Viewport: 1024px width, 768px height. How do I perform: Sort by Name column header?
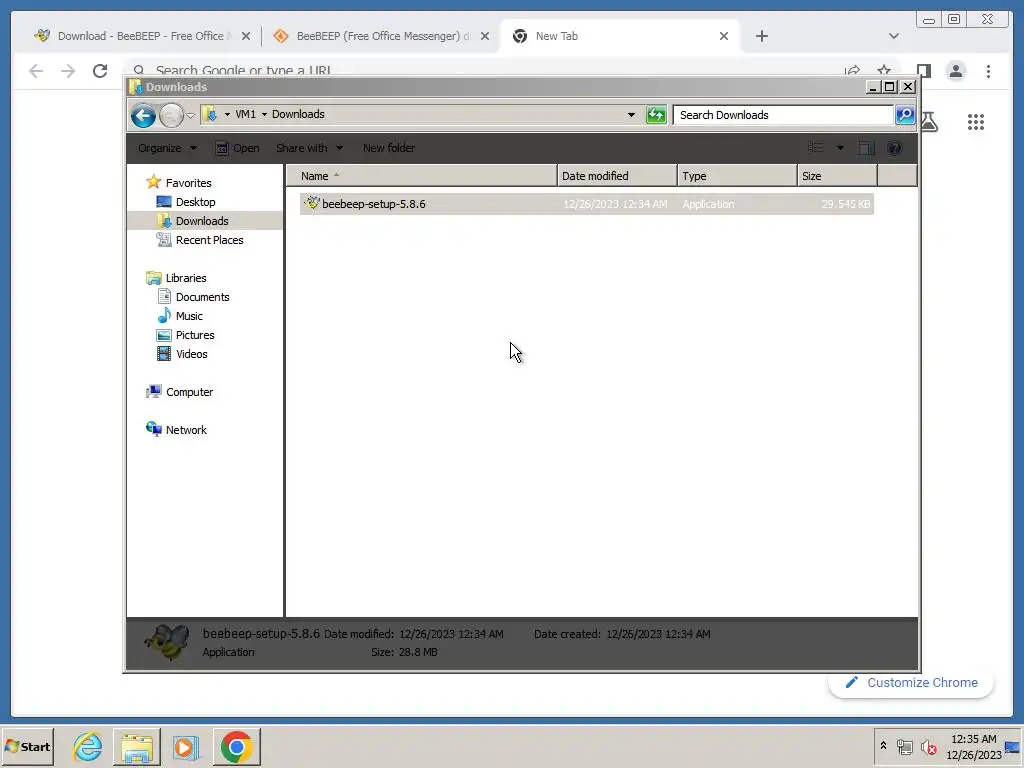(421, 176)
